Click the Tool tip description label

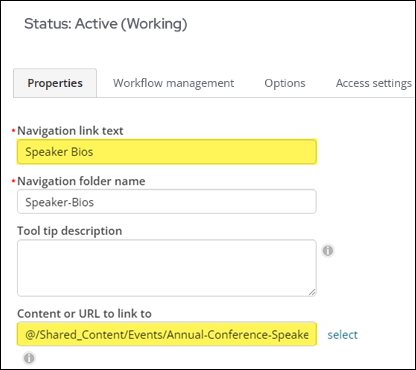70,231
